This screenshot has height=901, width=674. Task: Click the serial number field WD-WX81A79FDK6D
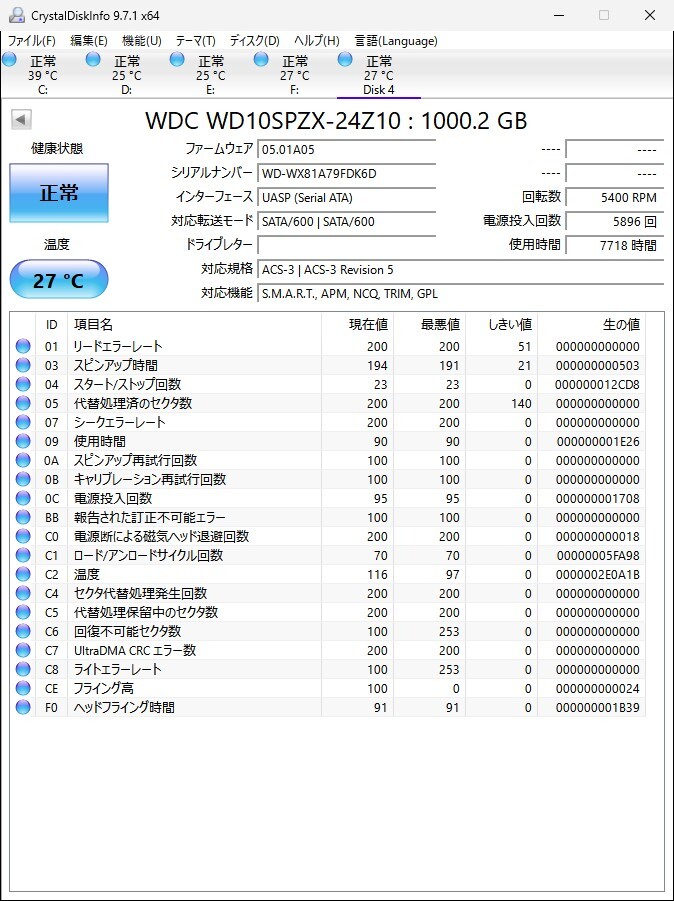coord(346,174)
